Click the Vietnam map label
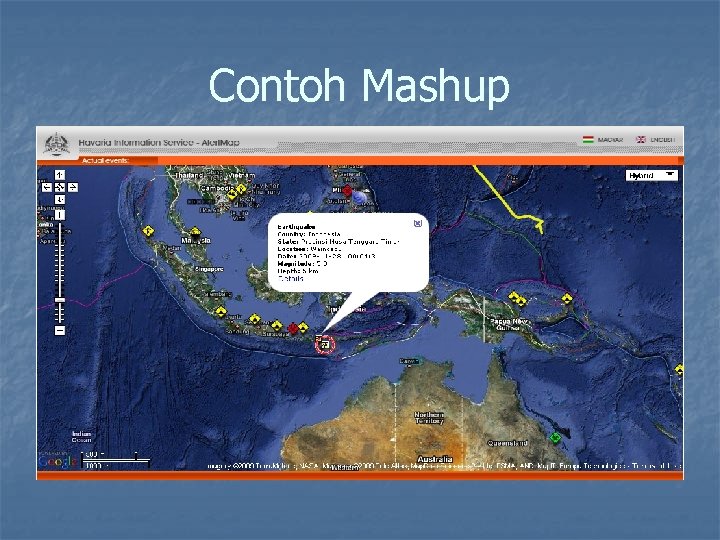This screenshot has height=540, width=720. (242, 175)
